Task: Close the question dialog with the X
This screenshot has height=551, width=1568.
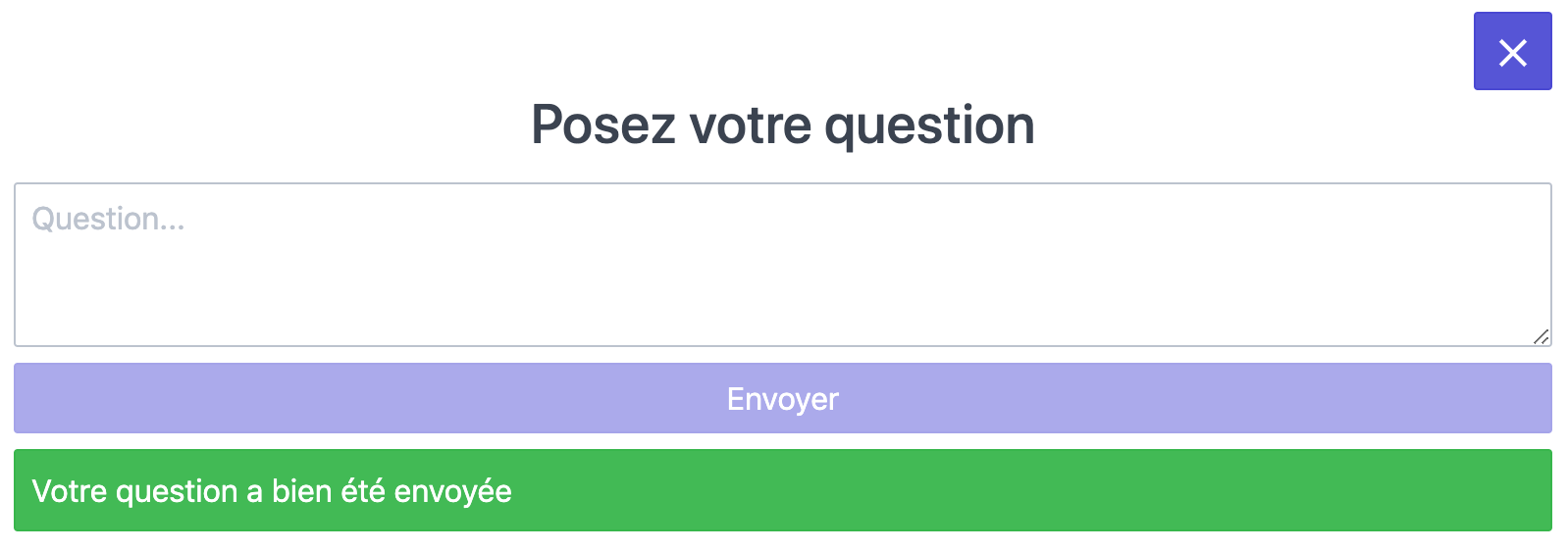Action: tap(1512, 52)
